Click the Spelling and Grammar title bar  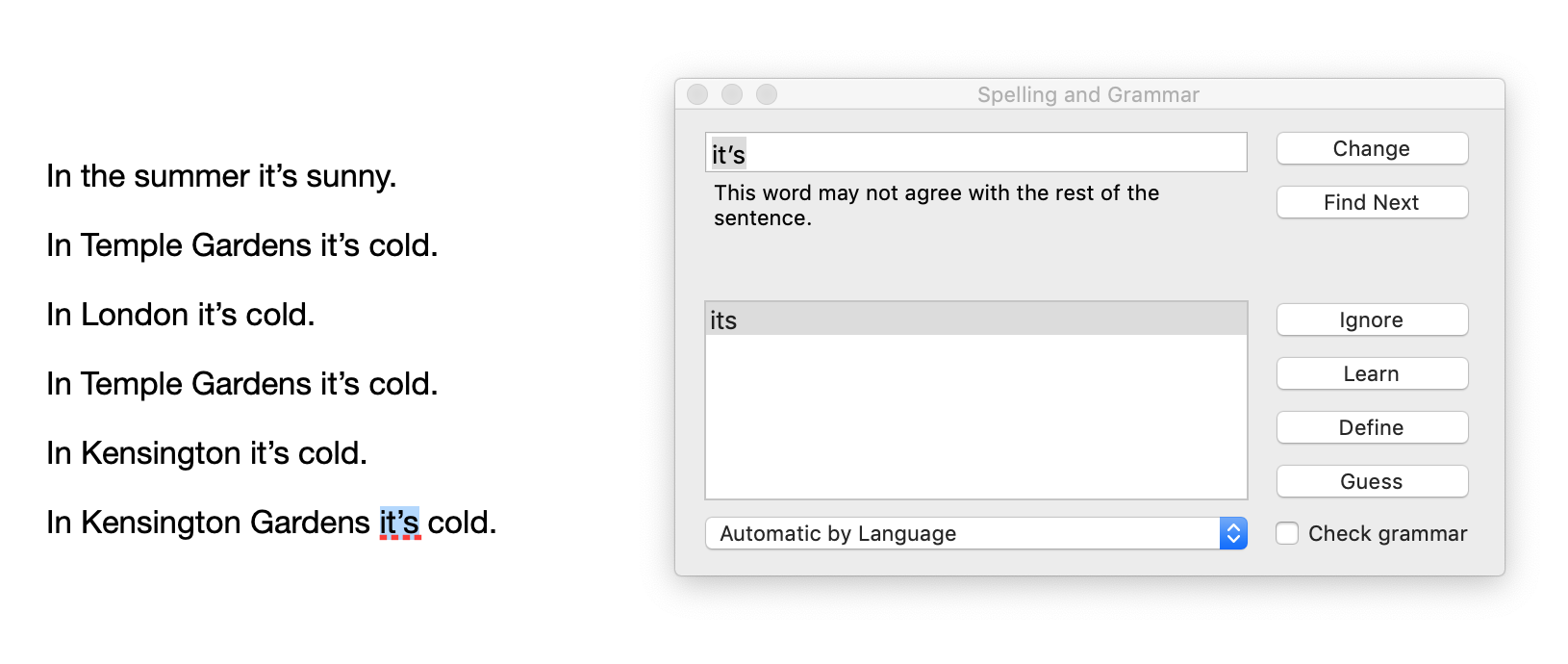[x=1088, y=94]
